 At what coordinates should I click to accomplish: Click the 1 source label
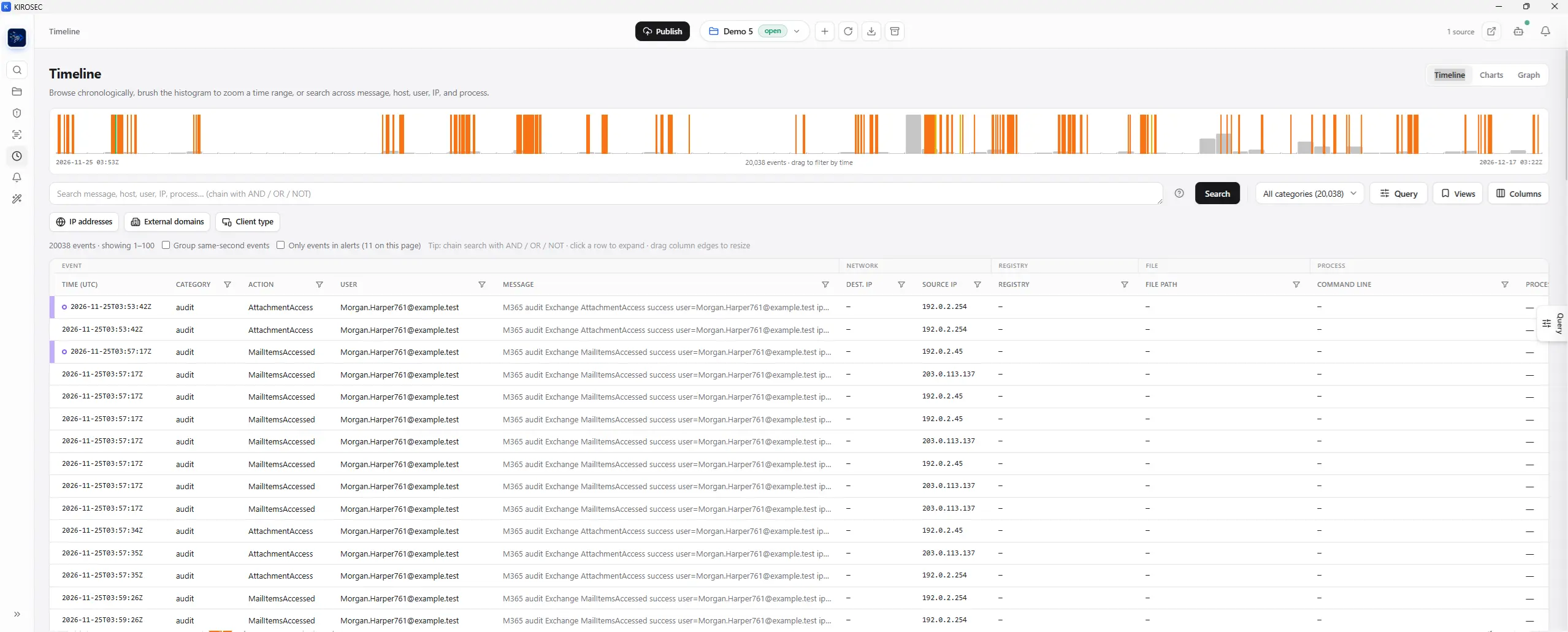pos(1461,32)
